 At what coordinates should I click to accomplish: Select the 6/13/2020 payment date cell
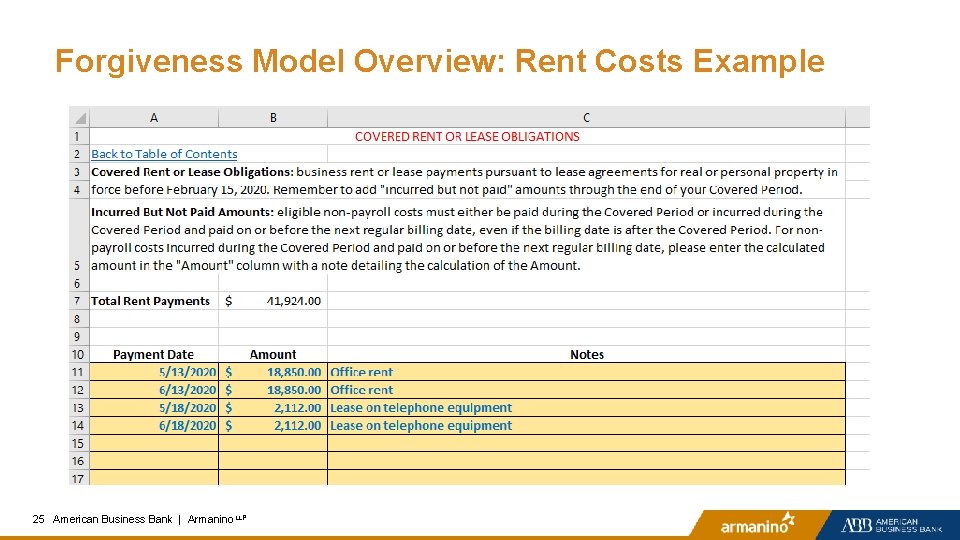[x=154, y=390]
